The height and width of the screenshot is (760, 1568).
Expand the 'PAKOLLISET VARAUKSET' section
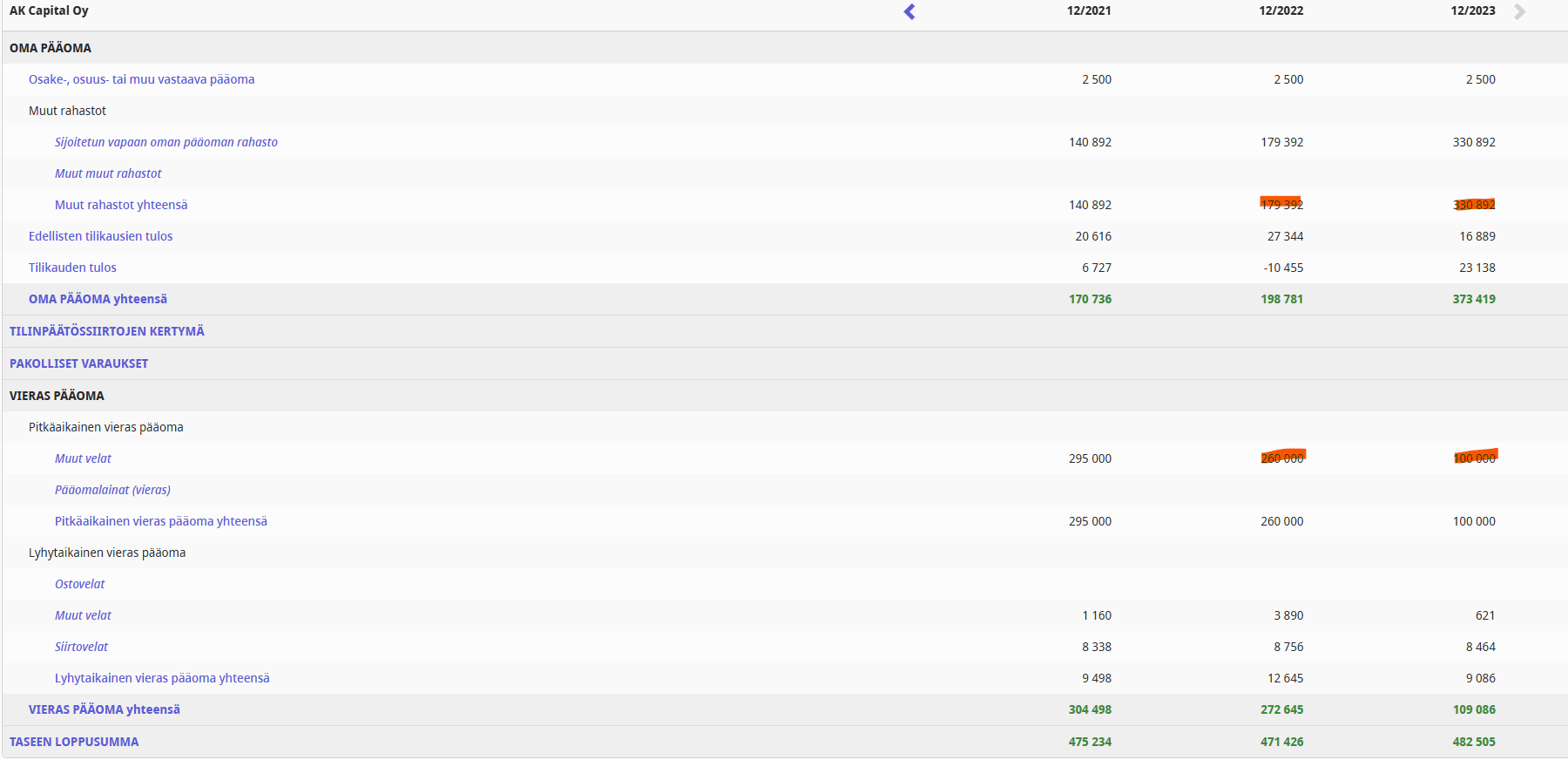(x=78, y=363)
